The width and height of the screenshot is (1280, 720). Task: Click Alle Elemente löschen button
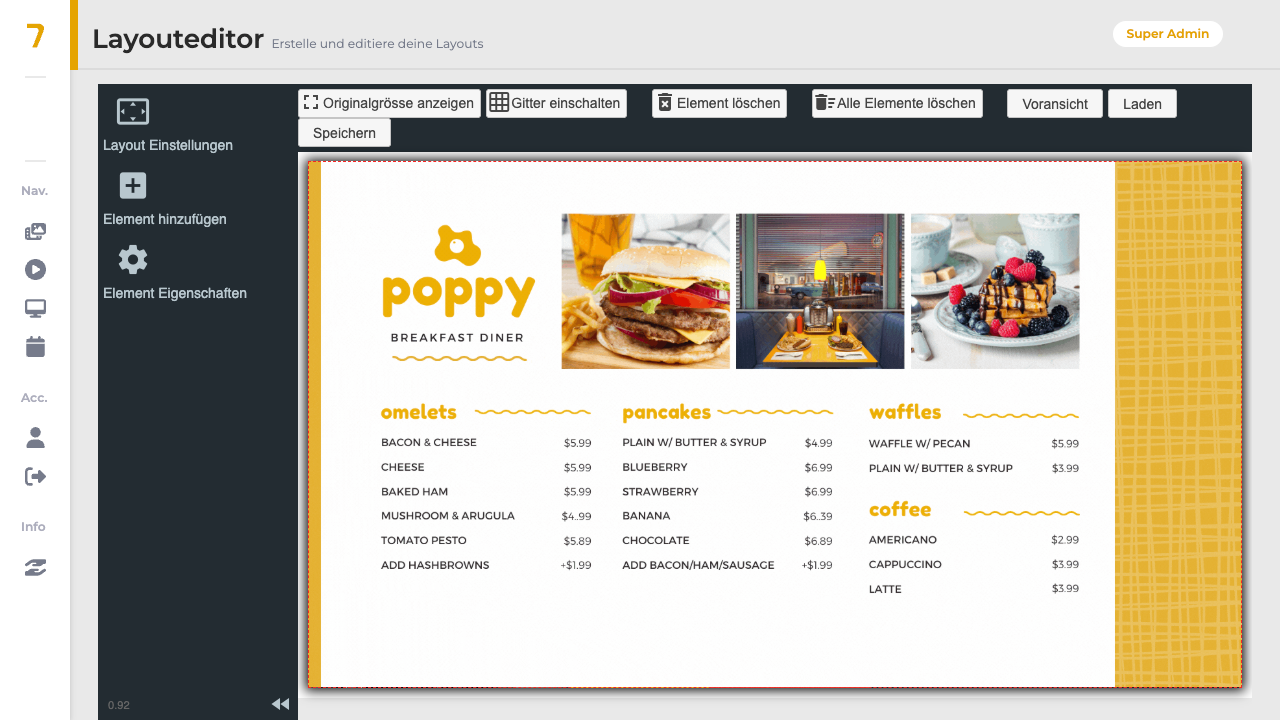(x=897, y=103)
